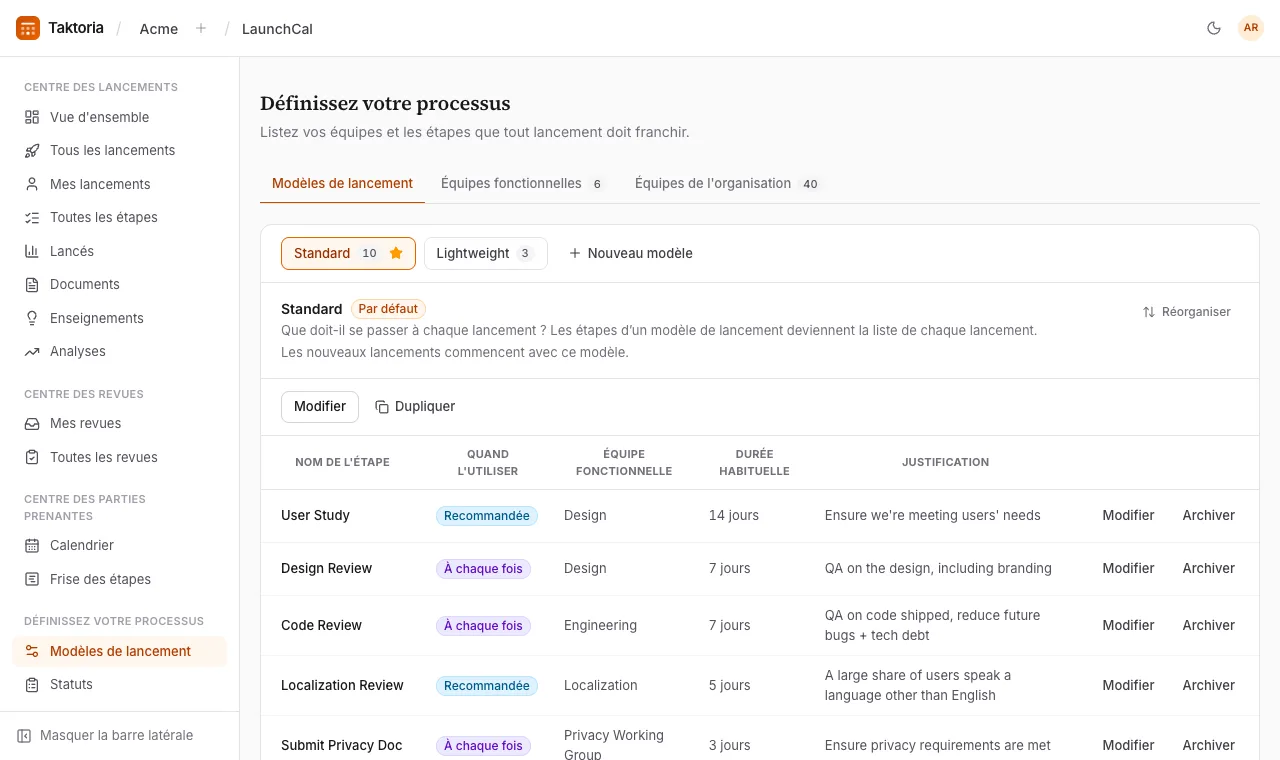The height and width of the screenshot is (760, 1280).
Task: Click the plus icon next to Acme
Action: pos(201,28)
